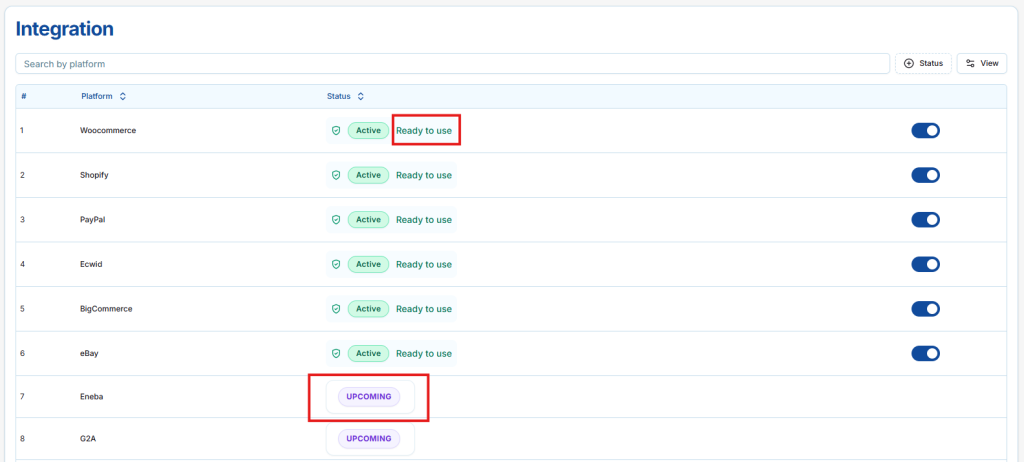1024x462 pixels.
Task: Select the BigCommerce platform row name
Action: 106,309
